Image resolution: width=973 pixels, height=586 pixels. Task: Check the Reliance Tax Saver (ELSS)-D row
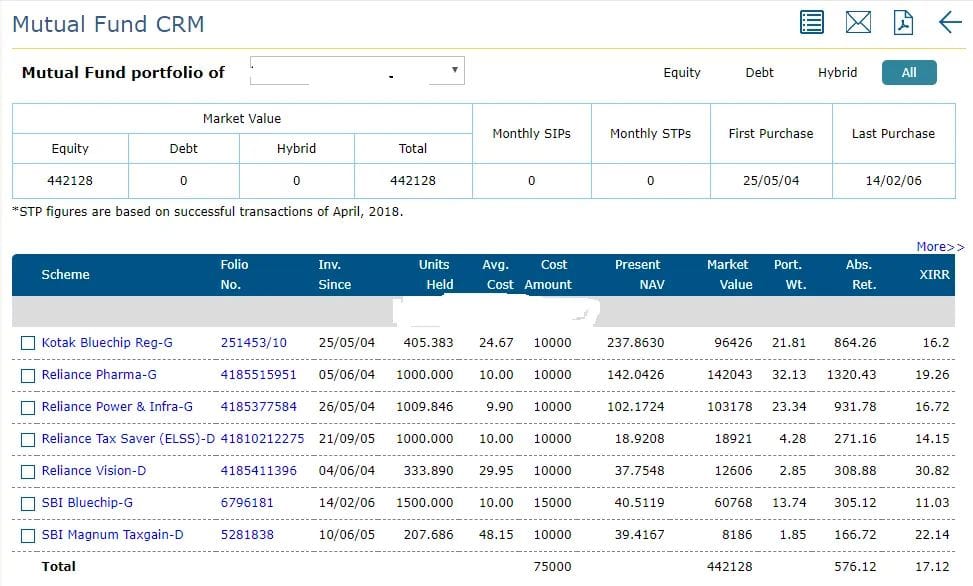point(28,440)
